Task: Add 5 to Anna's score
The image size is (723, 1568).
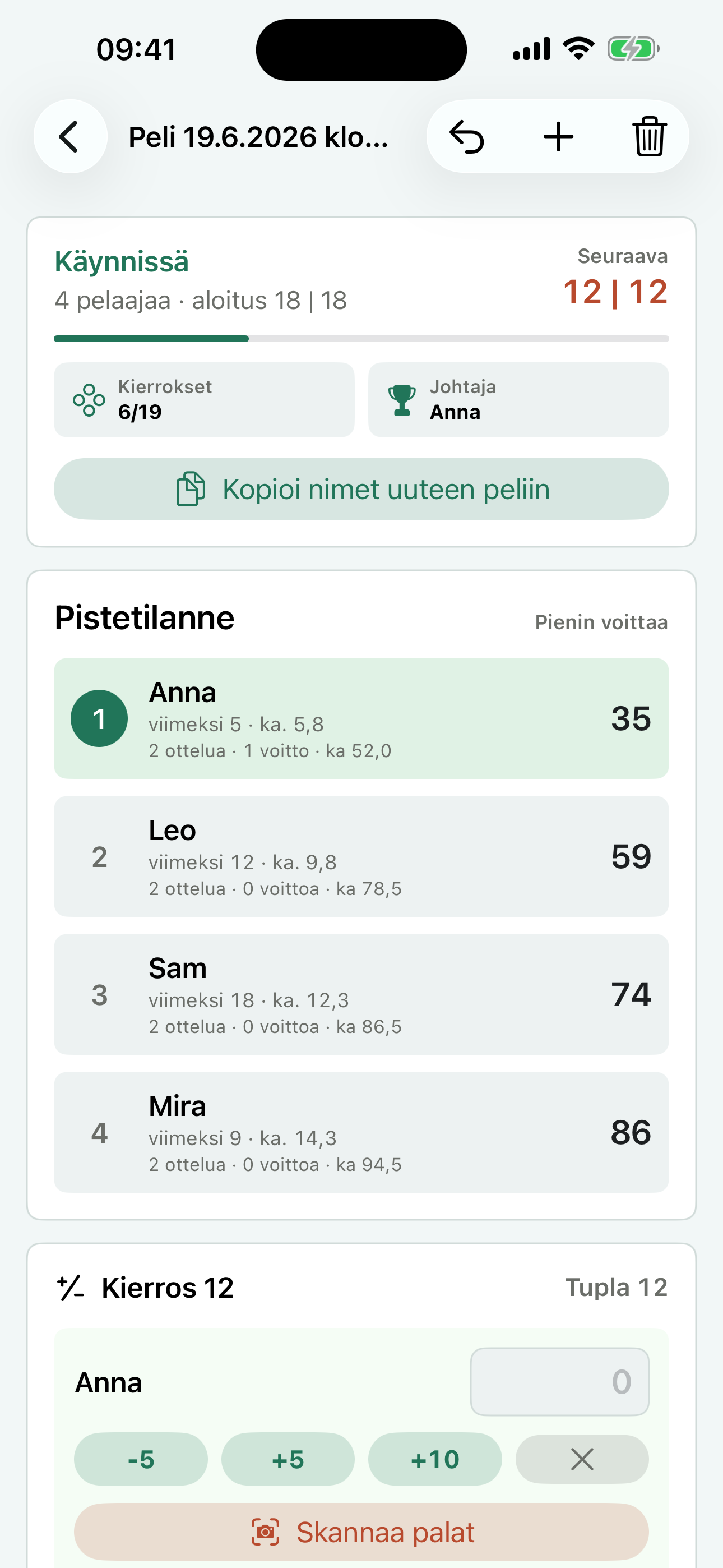Action: 288,1459
